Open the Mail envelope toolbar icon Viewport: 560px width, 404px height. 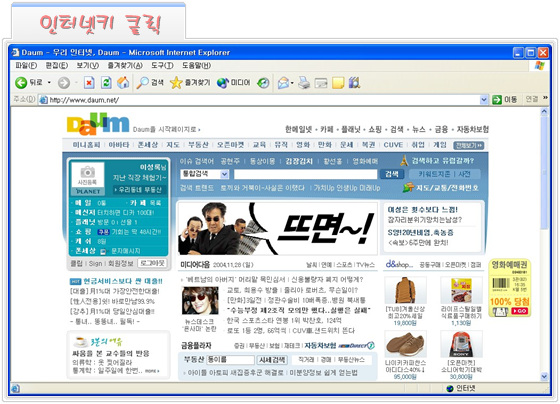pyautogui.click(x=283, y=83)
